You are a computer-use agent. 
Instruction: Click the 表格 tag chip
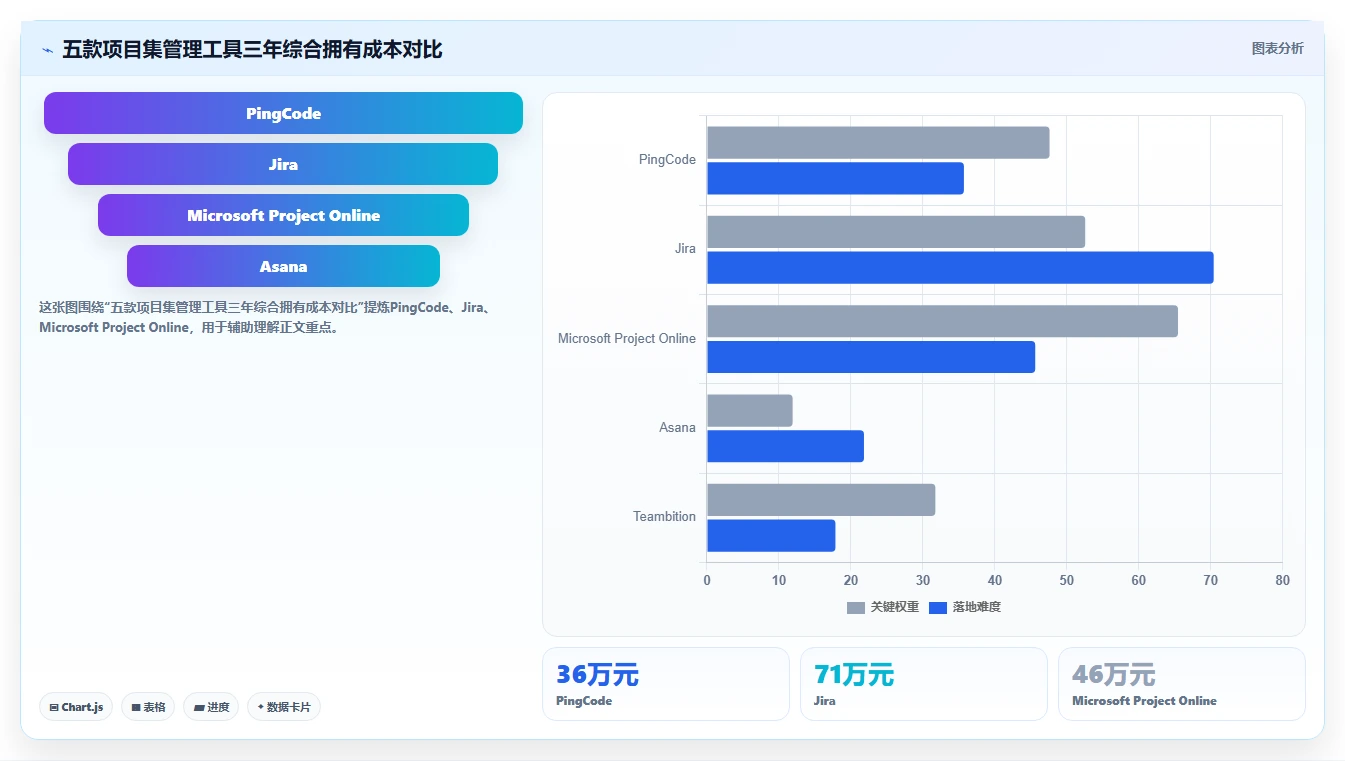coord(148,707)
